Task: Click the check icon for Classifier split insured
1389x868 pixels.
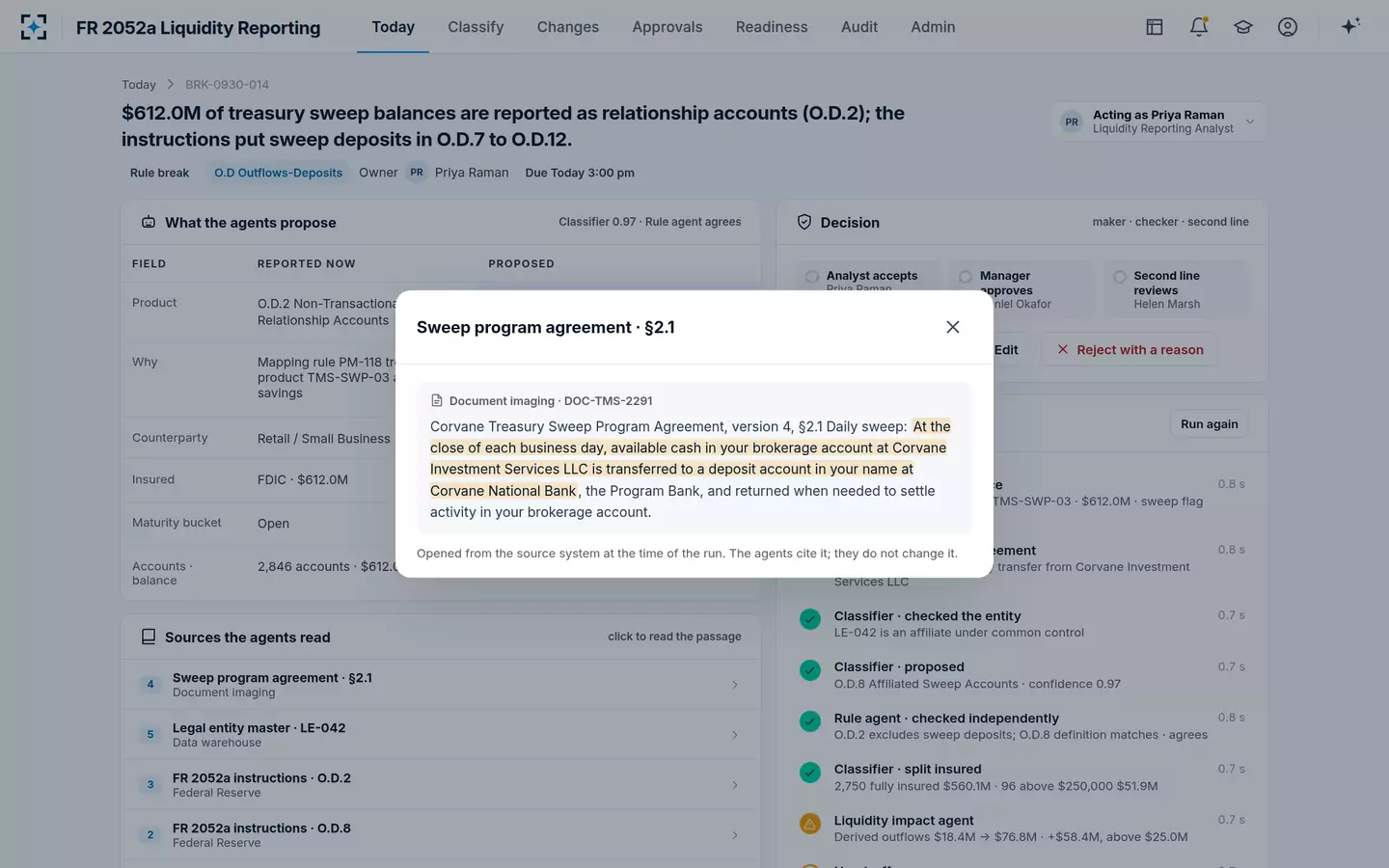Action: pyautogui.click(x=810, y=773)
